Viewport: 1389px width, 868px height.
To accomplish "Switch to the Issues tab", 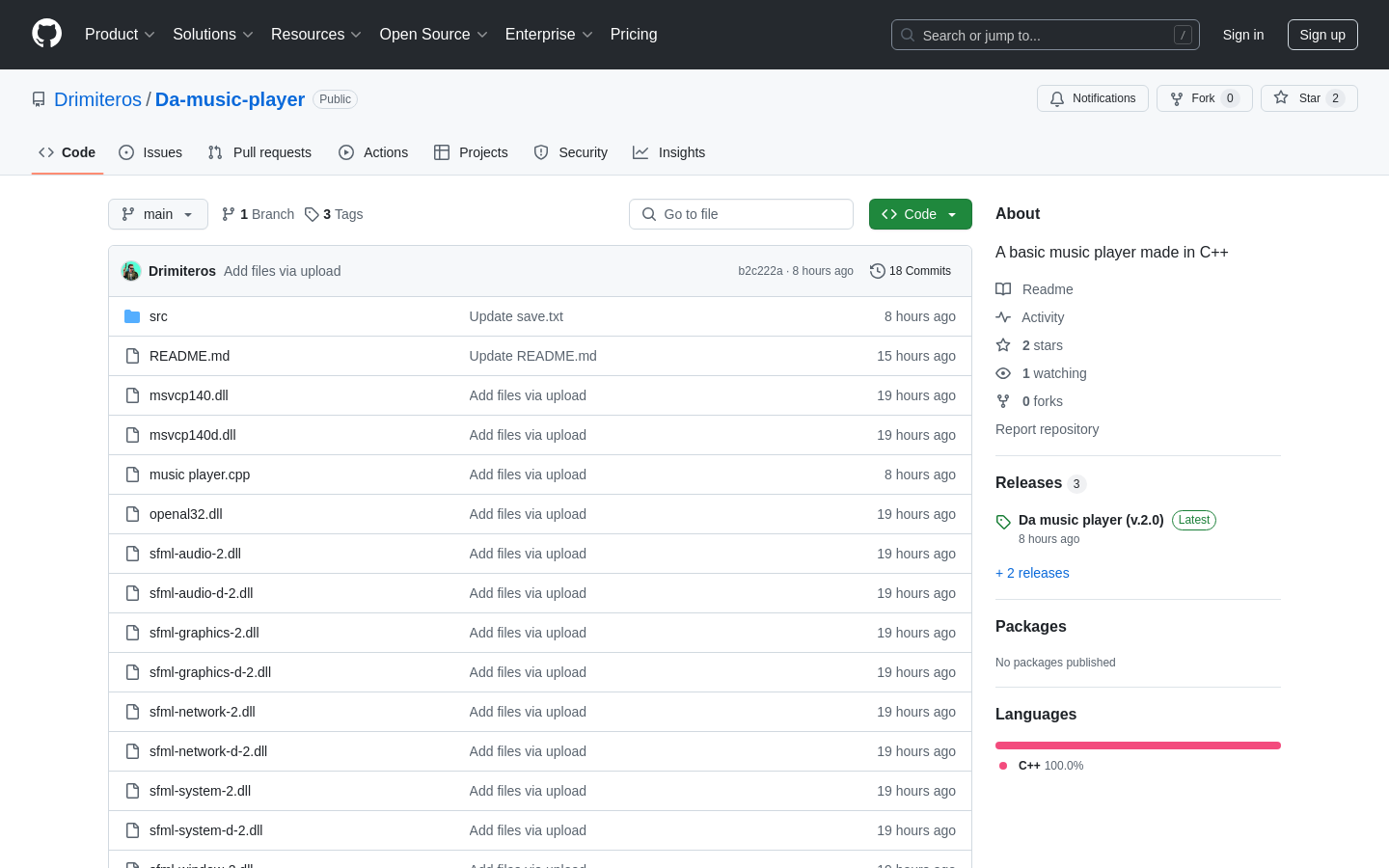I will coord(150,152).
